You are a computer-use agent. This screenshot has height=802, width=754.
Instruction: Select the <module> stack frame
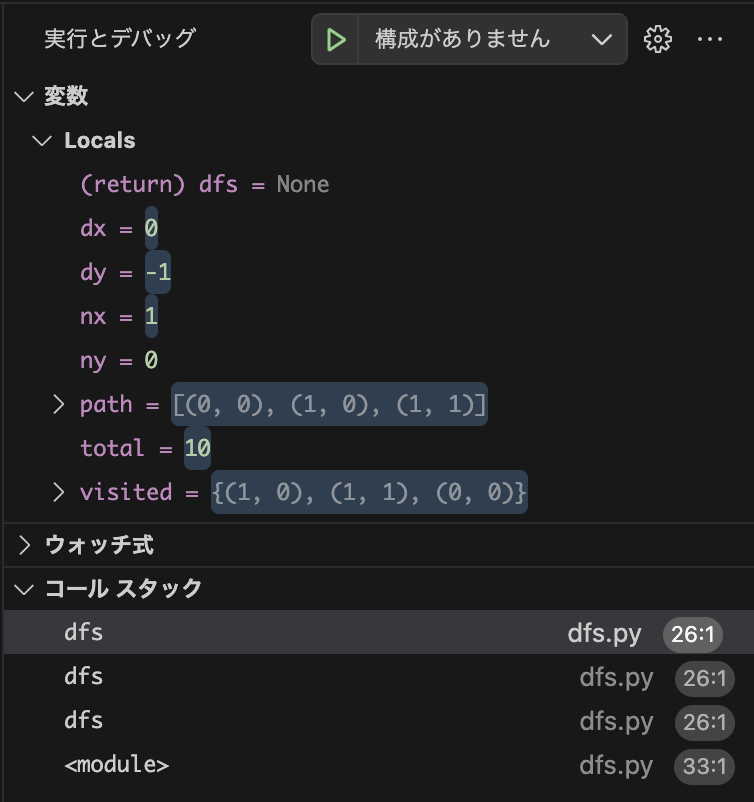tap(116, 765)
